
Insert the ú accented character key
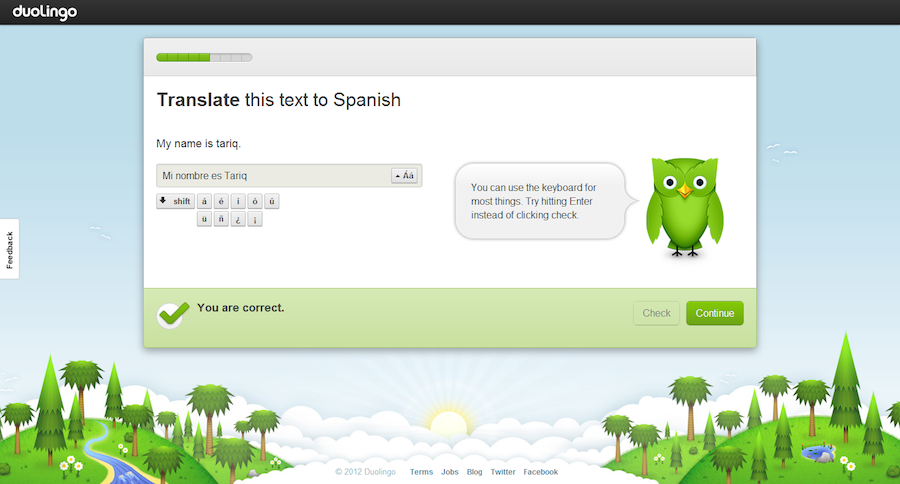tap(271, 201)
